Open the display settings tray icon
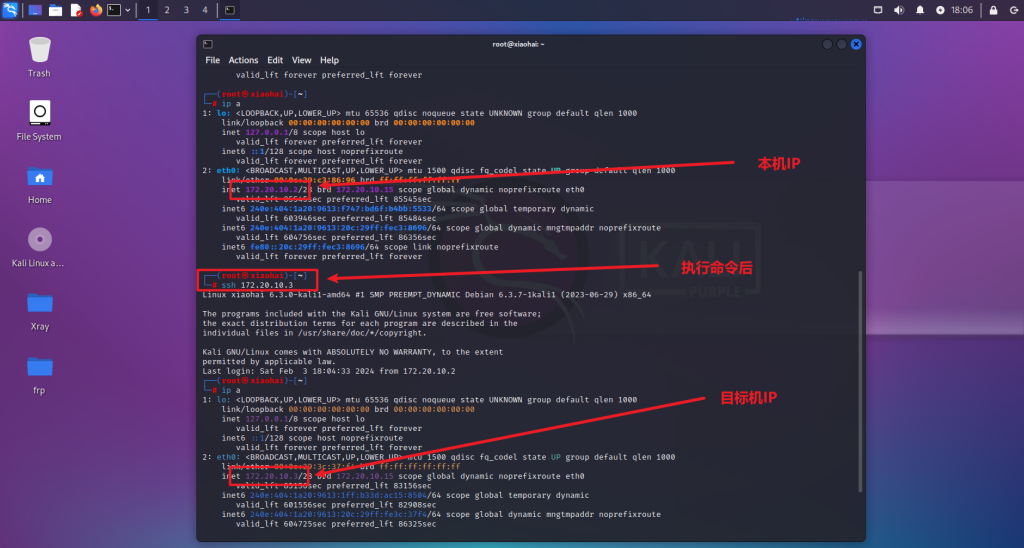 (878, 10)
